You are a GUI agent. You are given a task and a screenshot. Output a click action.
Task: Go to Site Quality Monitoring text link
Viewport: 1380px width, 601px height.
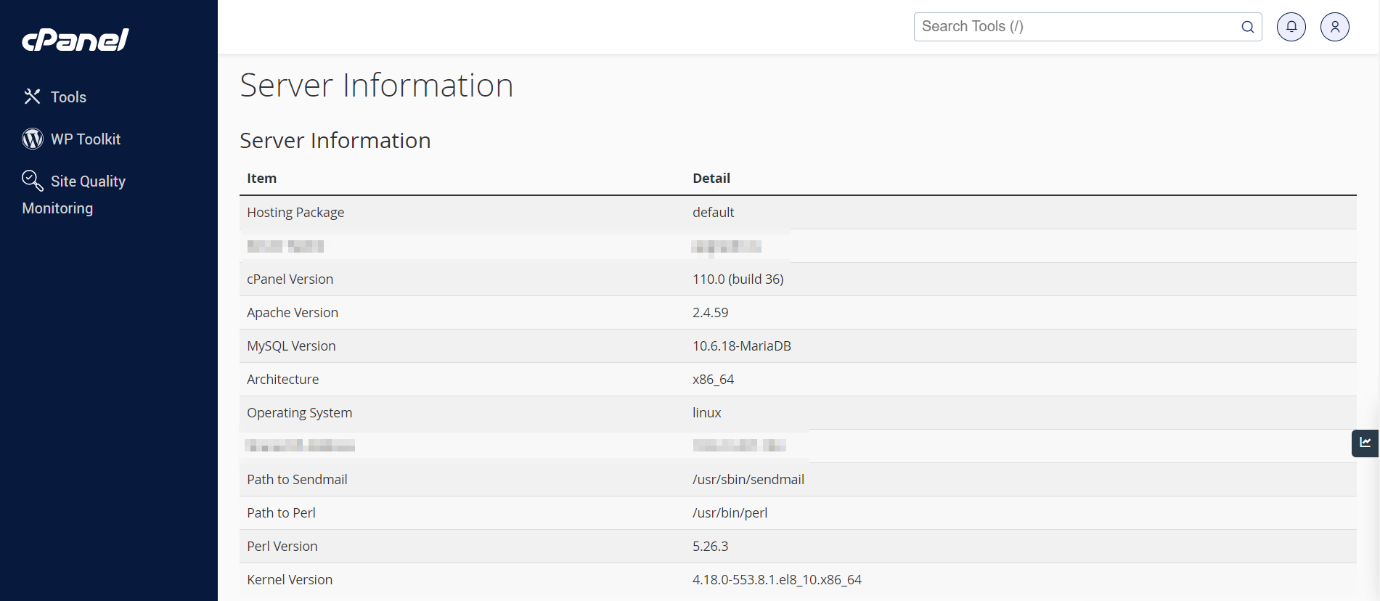88,181
